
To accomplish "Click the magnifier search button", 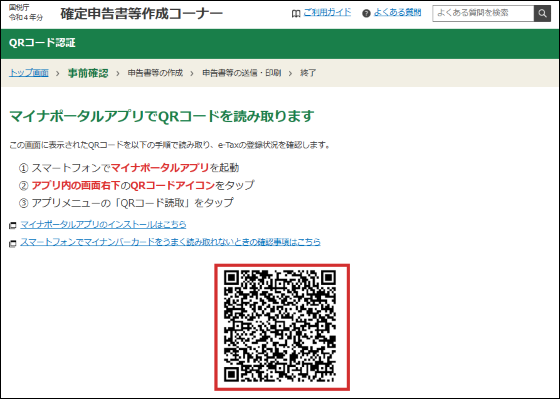I will point(542,14).
